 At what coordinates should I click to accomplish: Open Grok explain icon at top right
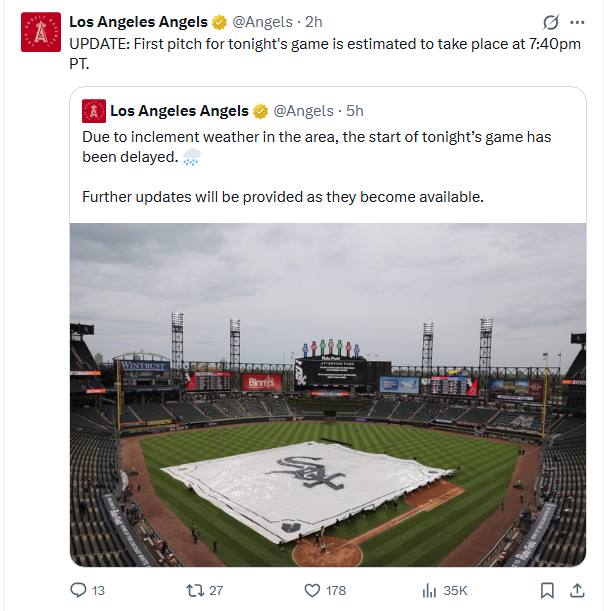(x=550, y=22)
